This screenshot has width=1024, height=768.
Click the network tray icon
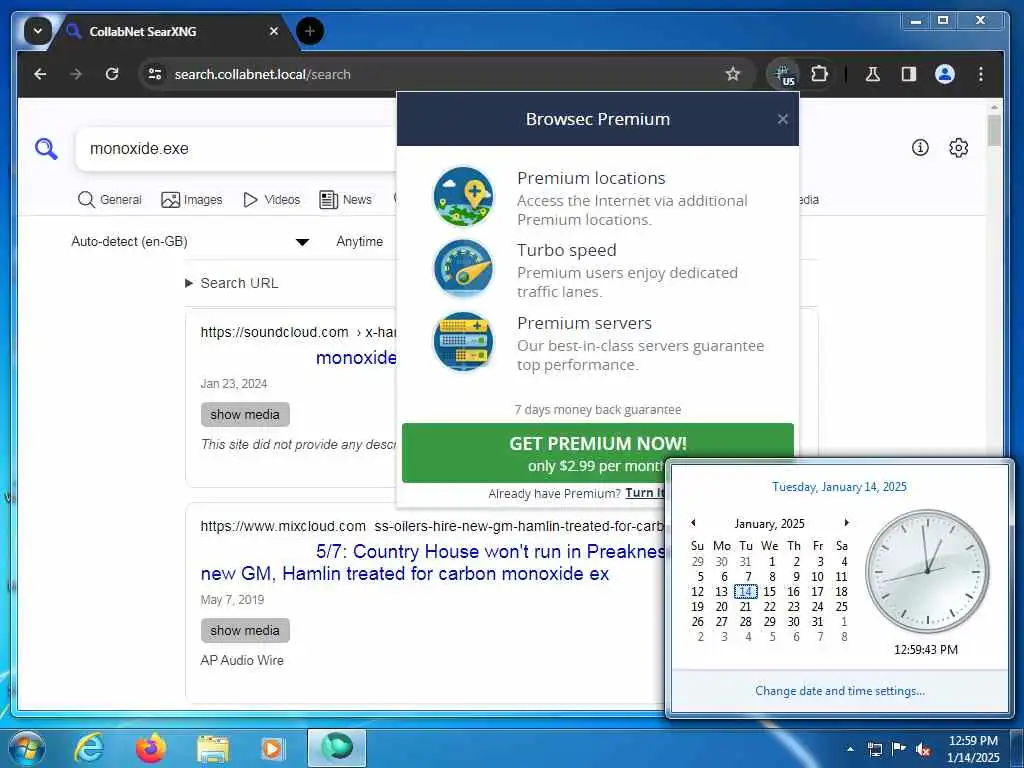tap(874, 749)
